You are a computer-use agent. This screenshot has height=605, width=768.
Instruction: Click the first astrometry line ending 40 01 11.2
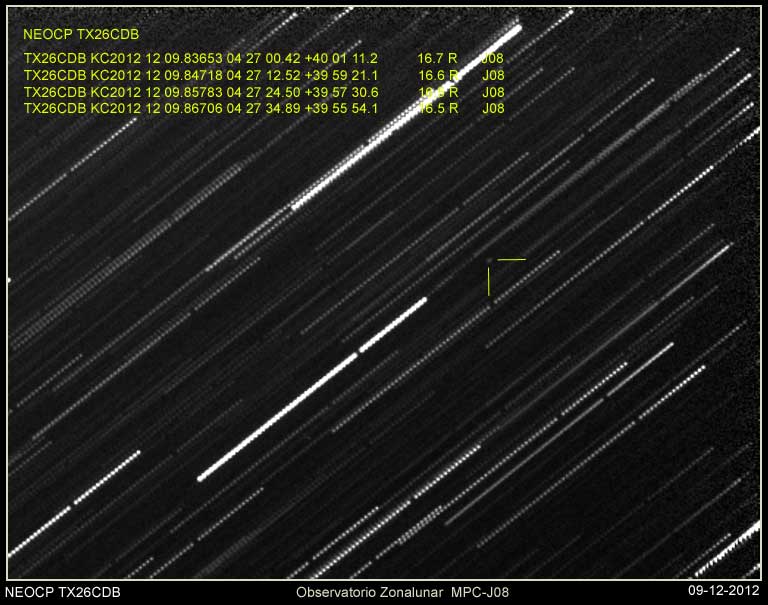point(200,58)
